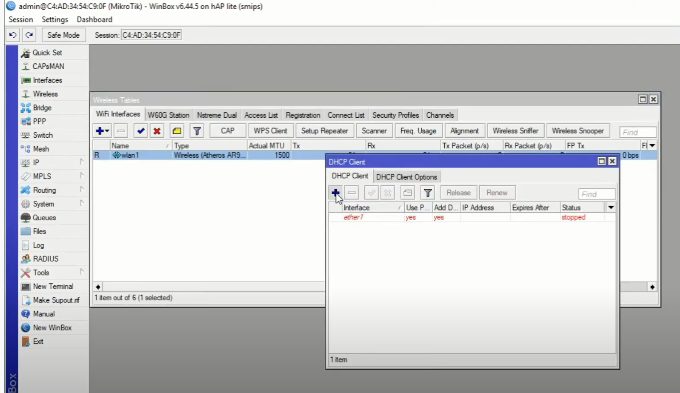Click Renew button in DHCP Client
Image resolution: width=680 pixels, height=393 pixels.
point(497,193)
